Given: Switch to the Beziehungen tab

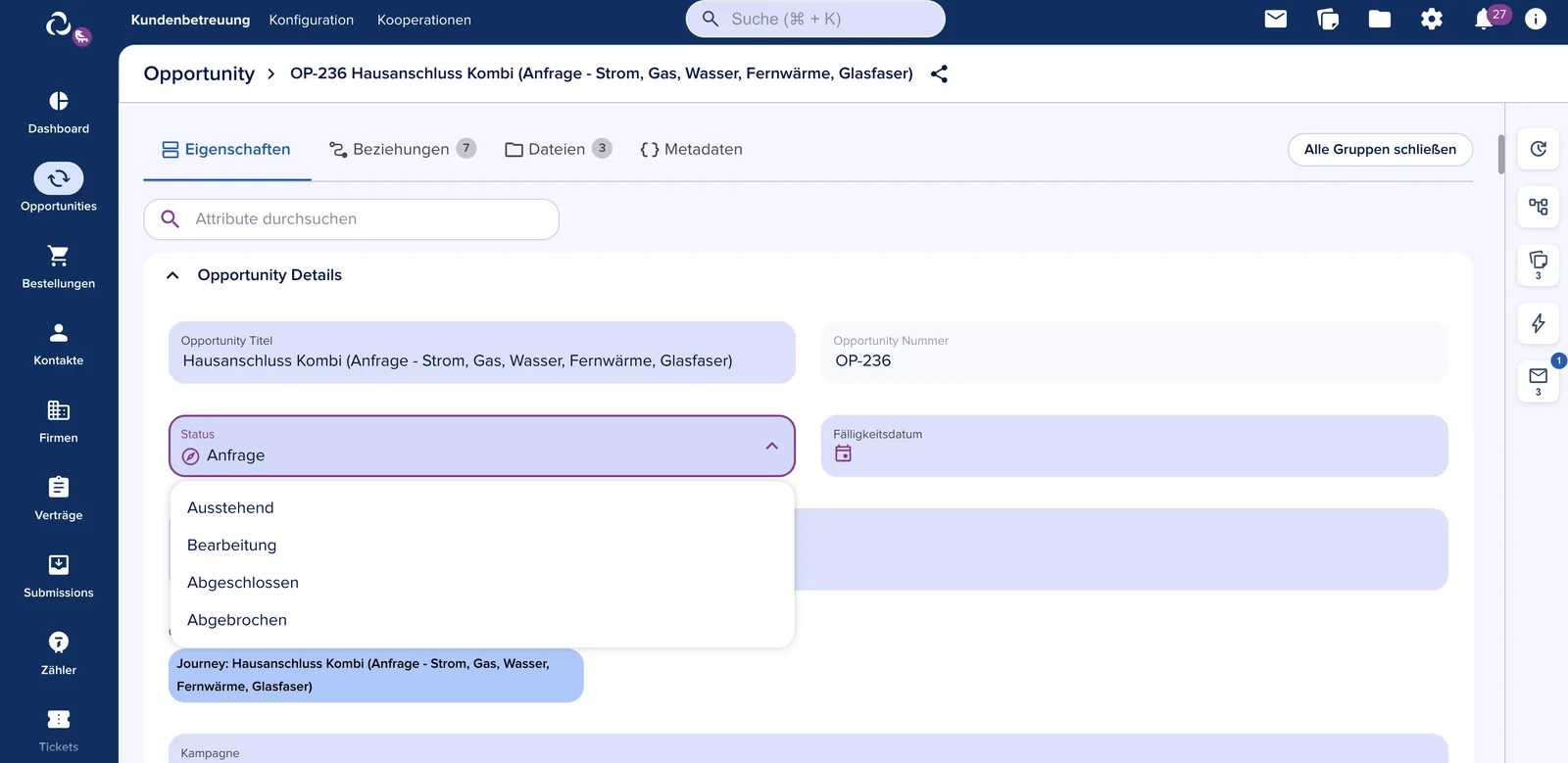Looking at the screenshot, I should point(402,150).
